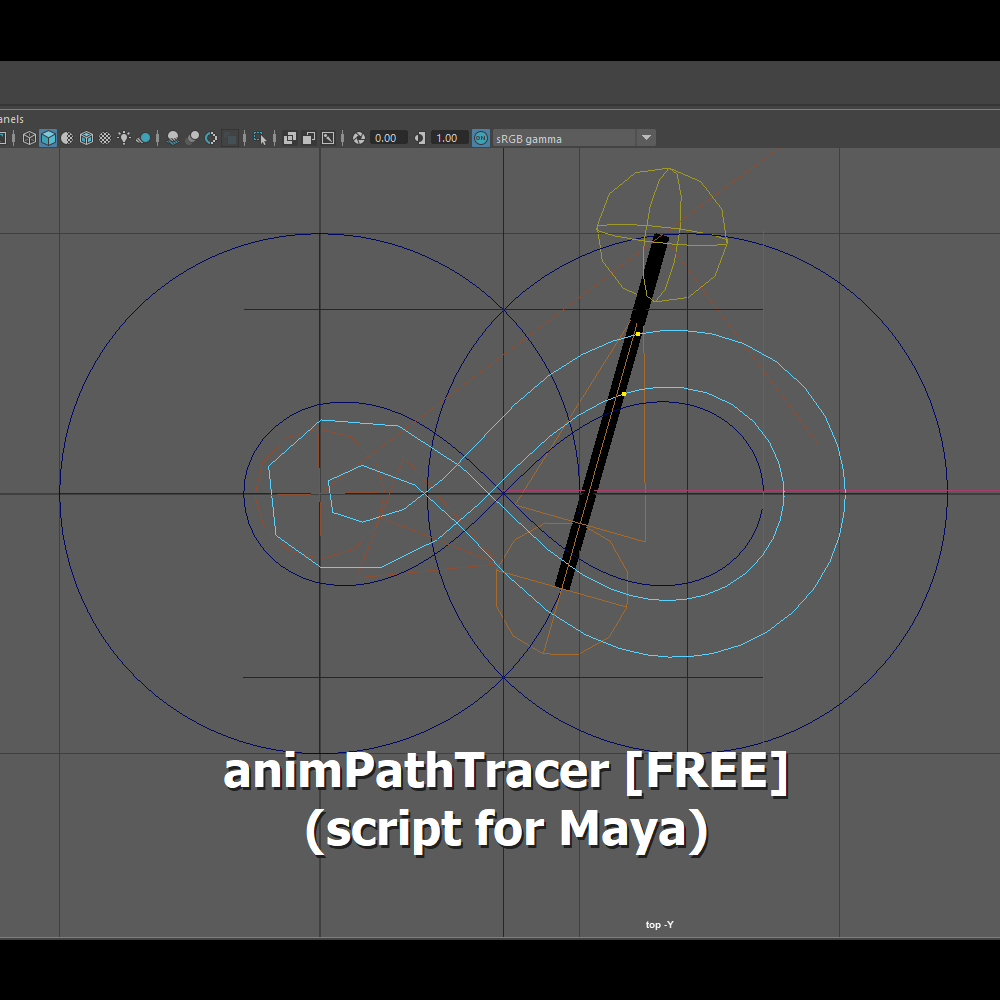Select upper yellow point on rod
Image resolution: width=1000 pixels, height=1000 pixels.
638,334
